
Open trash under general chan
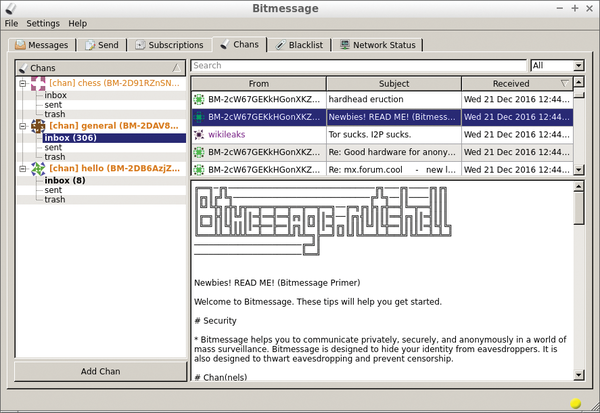pos(55,157)
